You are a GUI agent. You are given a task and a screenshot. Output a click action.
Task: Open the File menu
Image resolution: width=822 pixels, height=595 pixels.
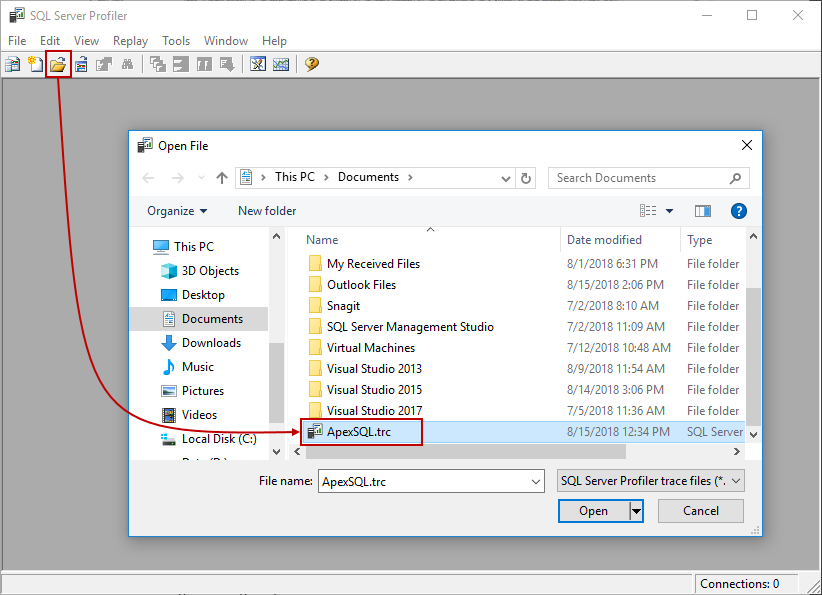click(x=17, y=41)
